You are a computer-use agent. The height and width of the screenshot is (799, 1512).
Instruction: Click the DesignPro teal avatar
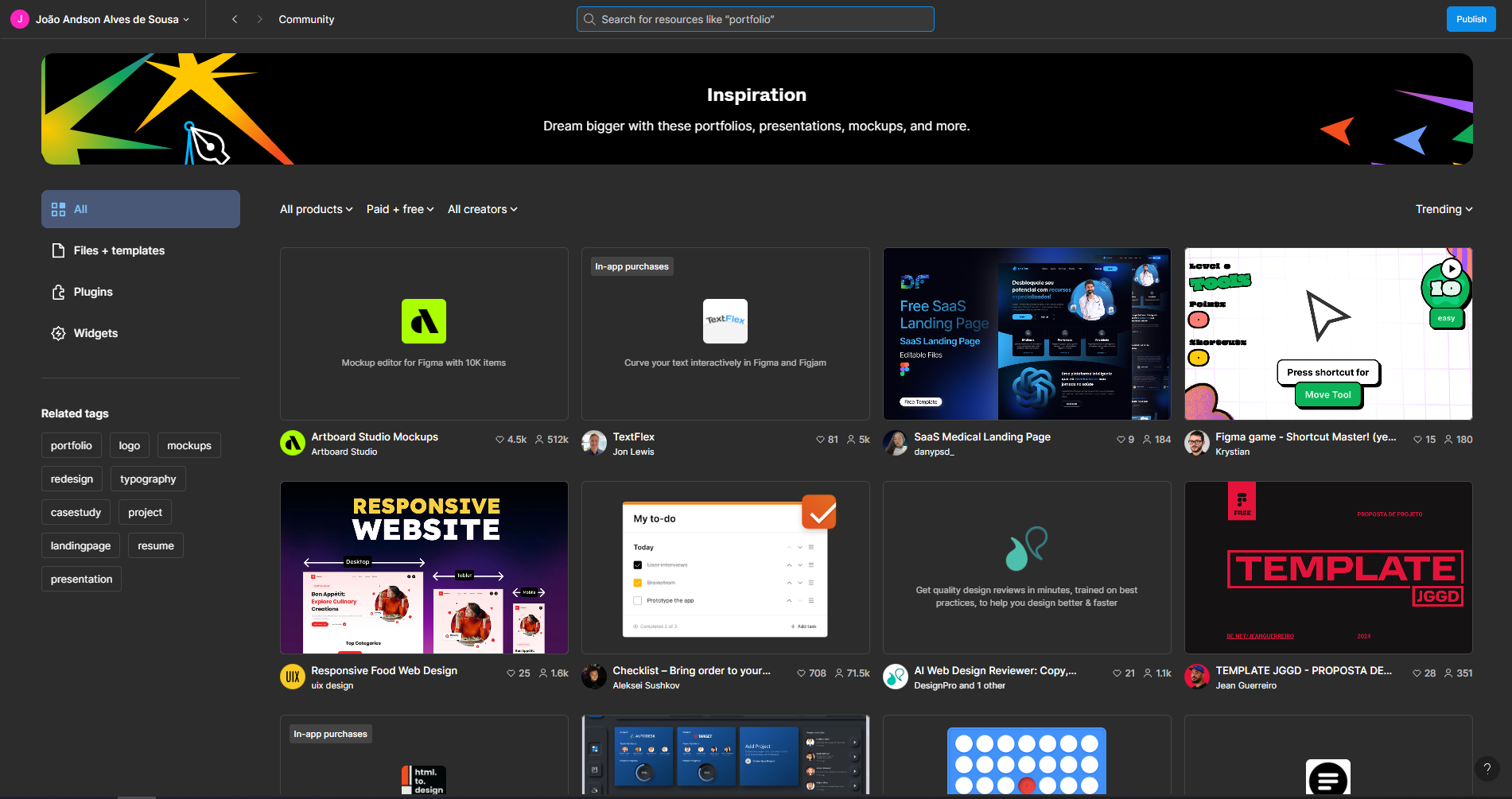point(896,677)
